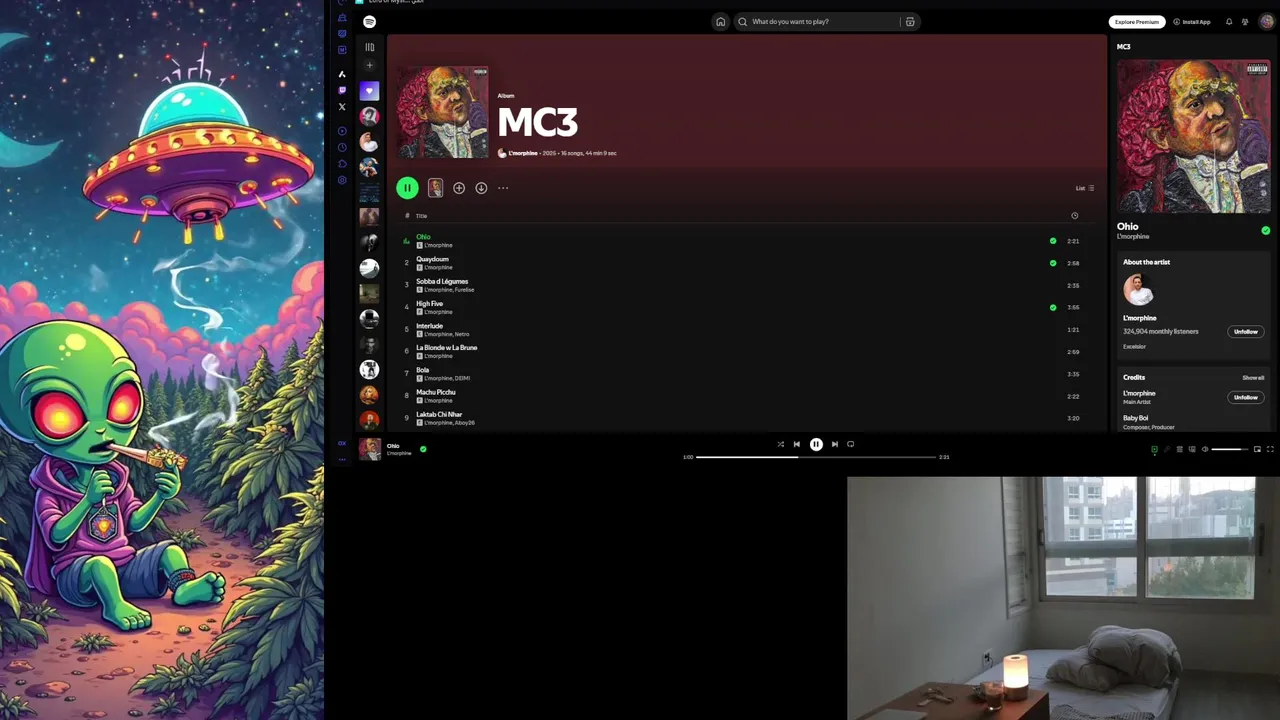
Task: Select the Bola track
Action: [423, 370]
